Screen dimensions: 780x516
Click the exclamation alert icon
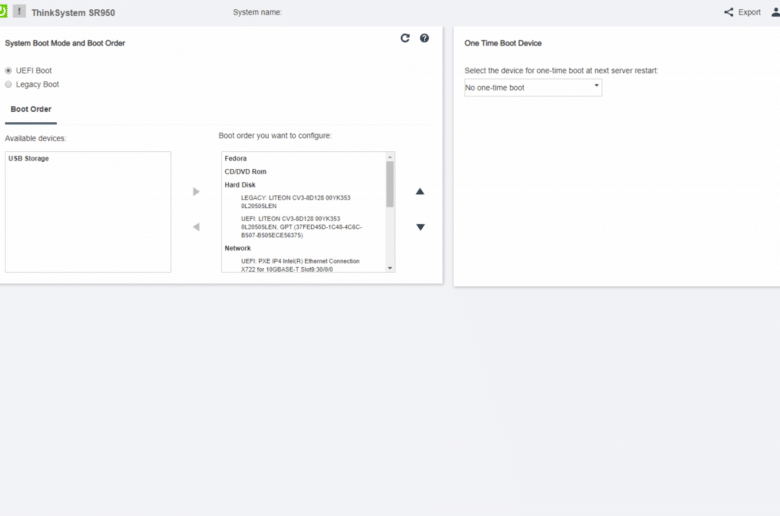(x=19, y=11)
